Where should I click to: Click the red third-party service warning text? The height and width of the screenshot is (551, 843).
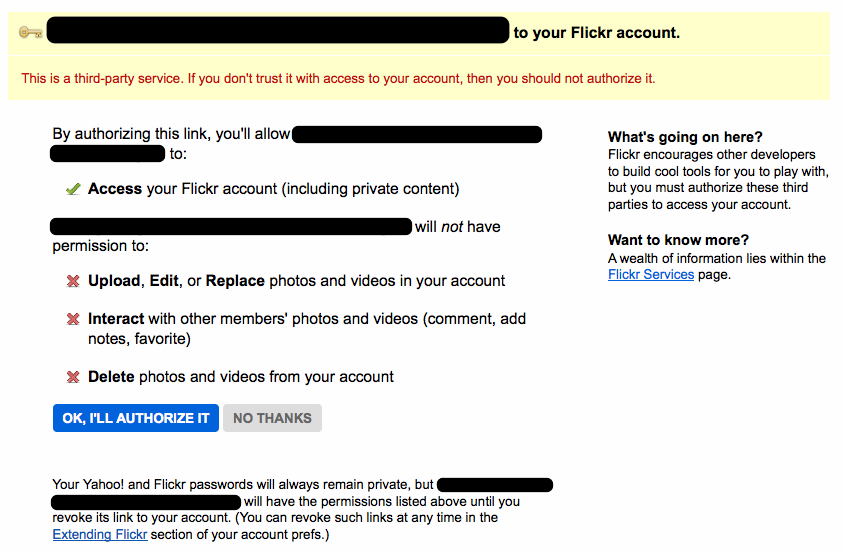(x=338, y=78)
